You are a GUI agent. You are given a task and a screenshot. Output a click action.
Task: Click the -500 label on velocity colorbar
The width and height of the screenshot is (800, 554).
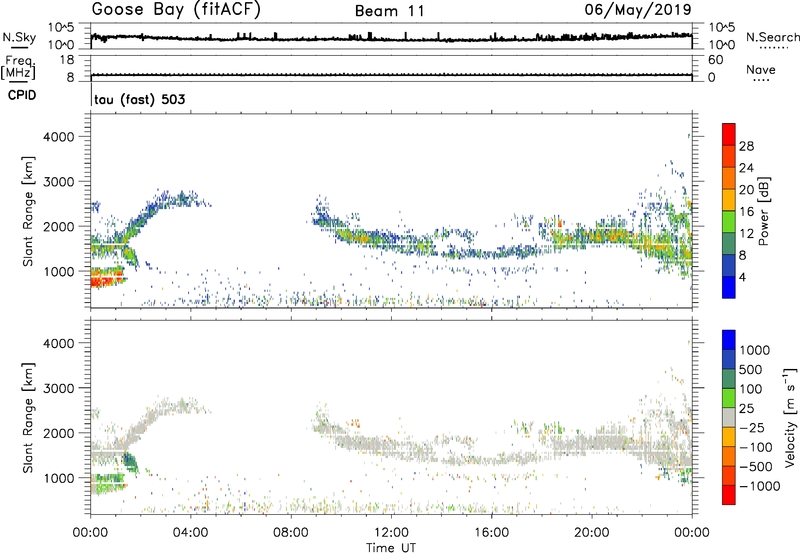[755, 467]
